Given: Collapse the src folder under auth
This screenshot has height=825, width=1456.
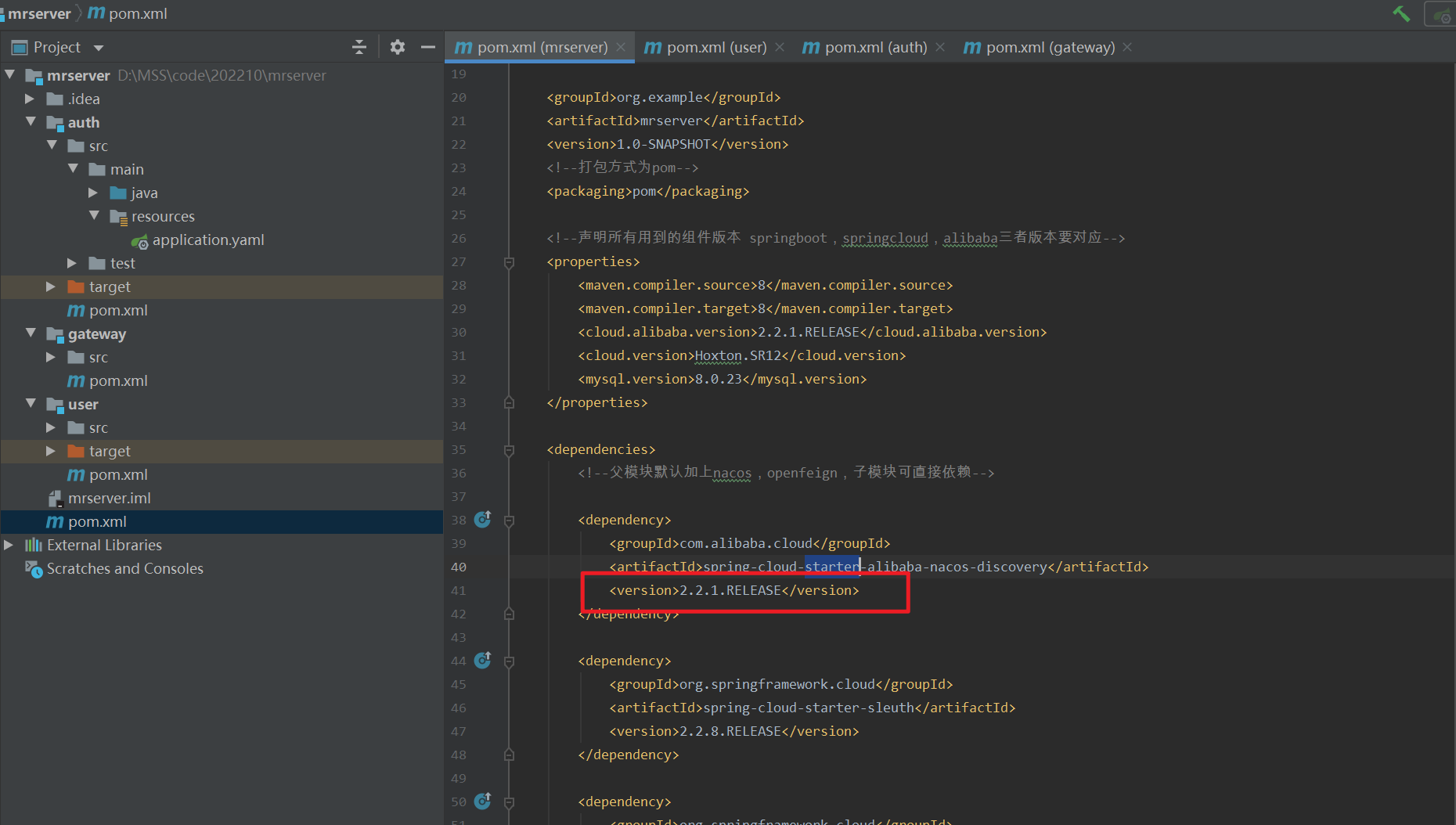Looking at the screenshot, I should point(52,146).
